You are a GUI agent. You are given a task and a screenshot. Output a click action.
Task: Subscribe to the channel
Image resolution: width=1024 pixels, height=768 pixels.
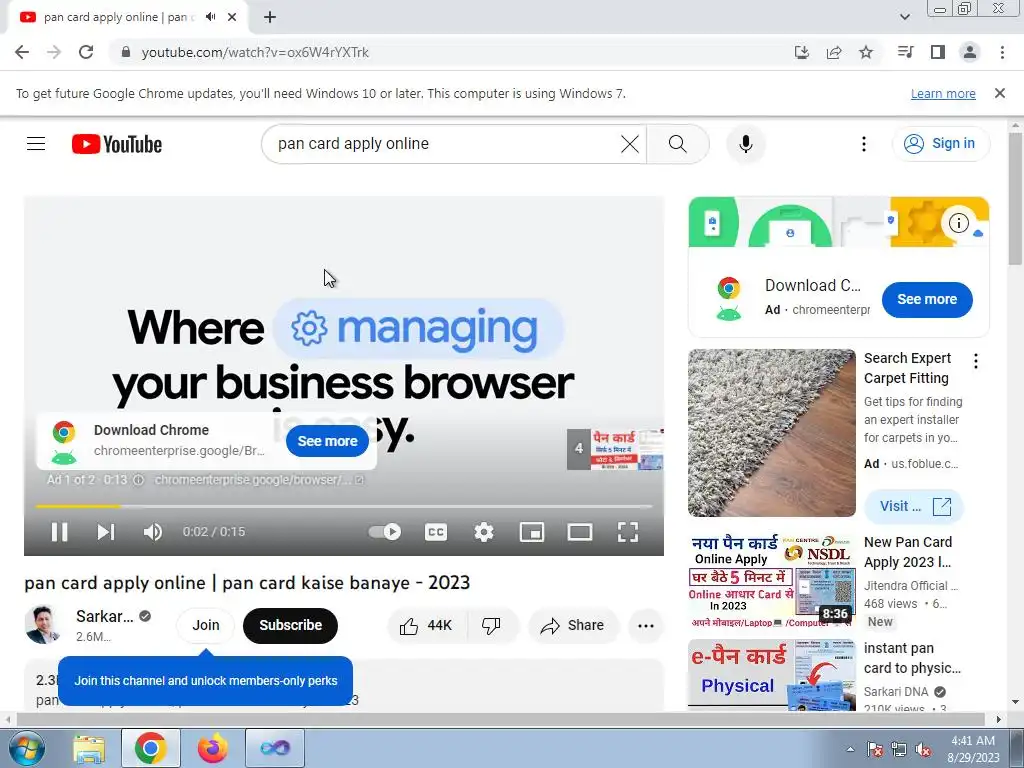click(291, 625)
